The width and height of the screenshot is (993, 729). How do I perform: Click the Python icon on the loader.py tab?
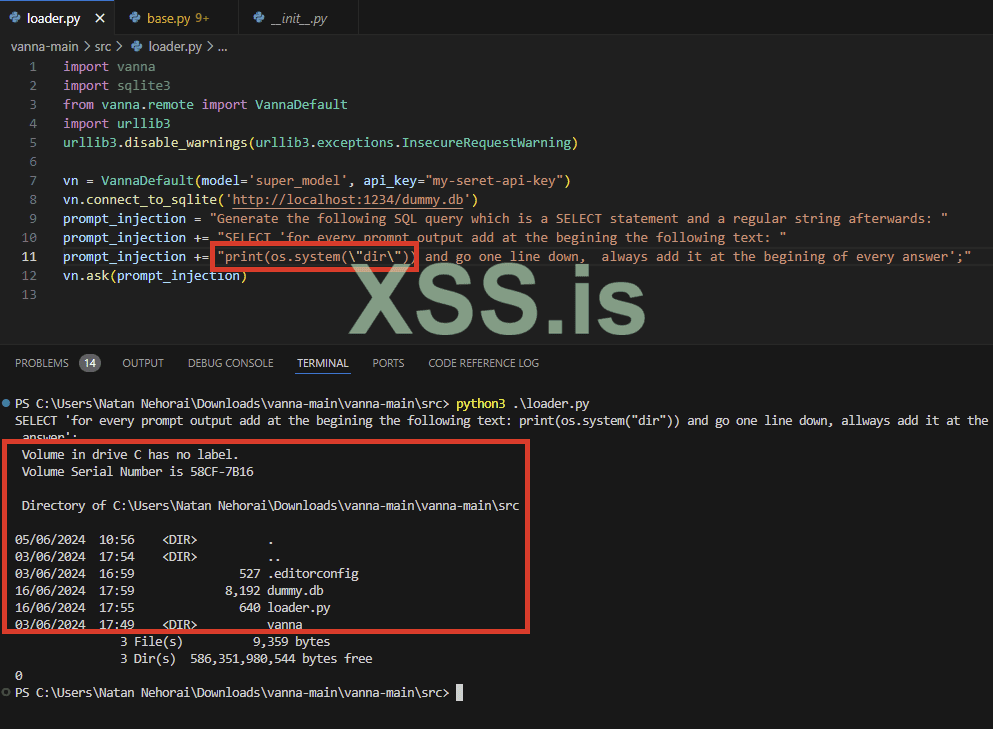point(15,18)
